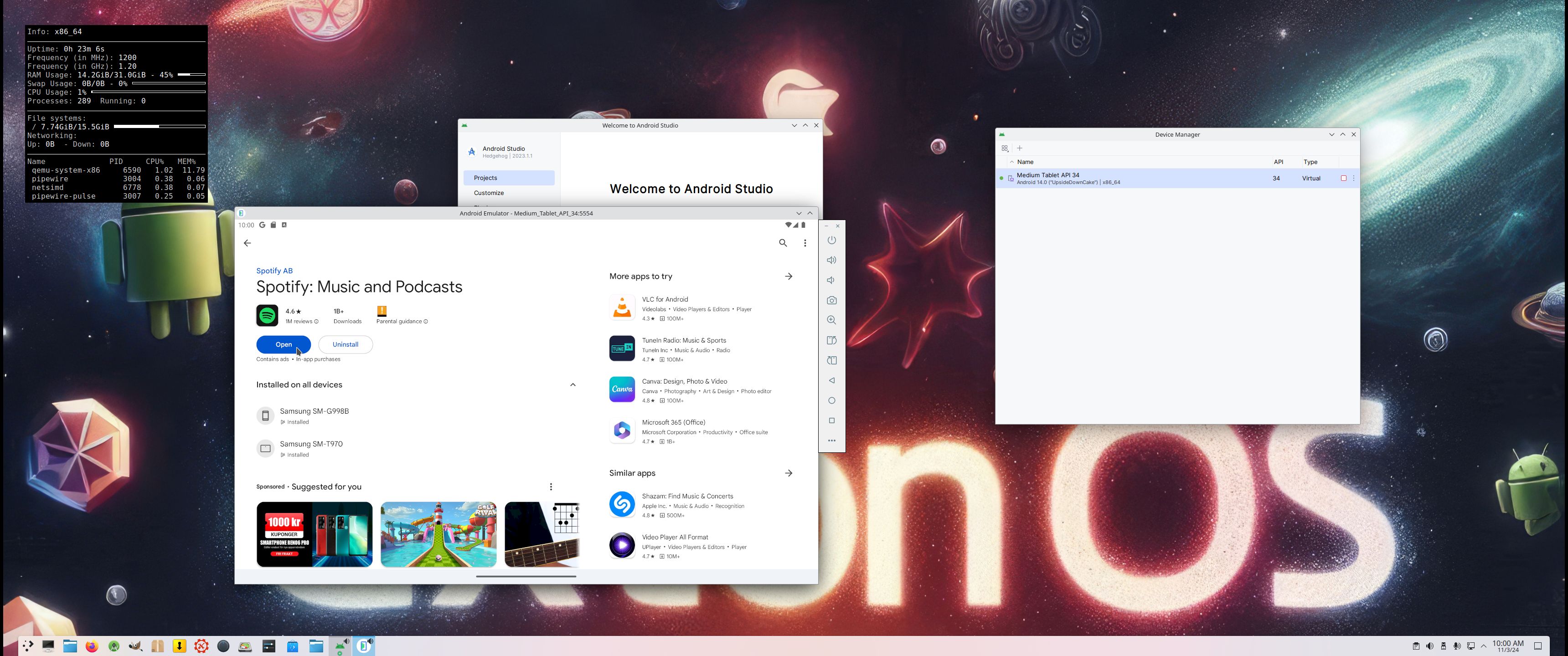This screenshot has height=656, width=1568.
Task: Click the audio volume icon in the system tray
Action: pyautogui.click(x=1430, y=646)
